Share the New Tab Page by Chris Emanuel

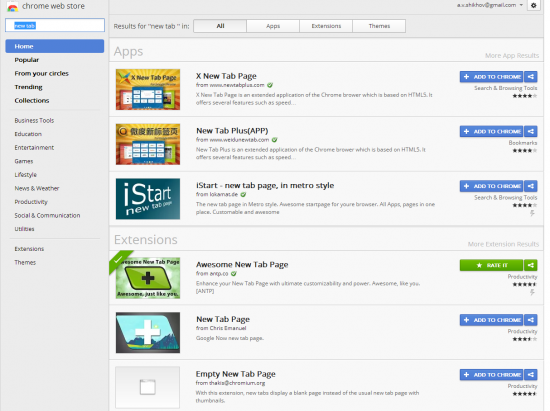click(x=531, y=320)
